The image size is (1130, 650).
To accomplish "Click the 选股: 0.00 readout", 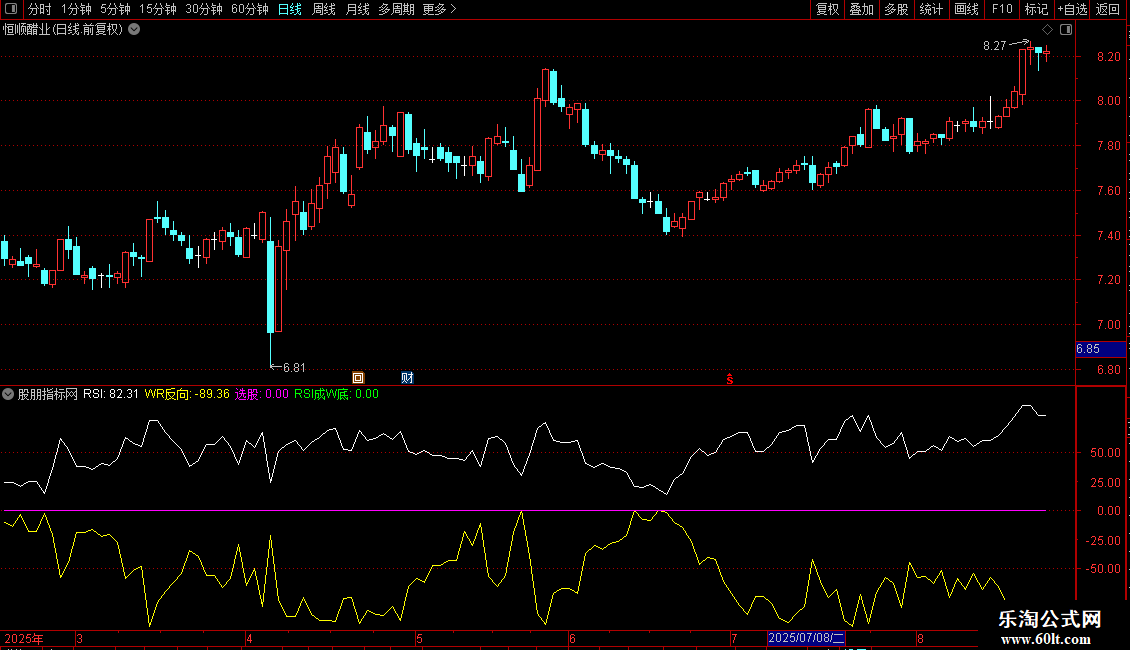I will 262,394.
